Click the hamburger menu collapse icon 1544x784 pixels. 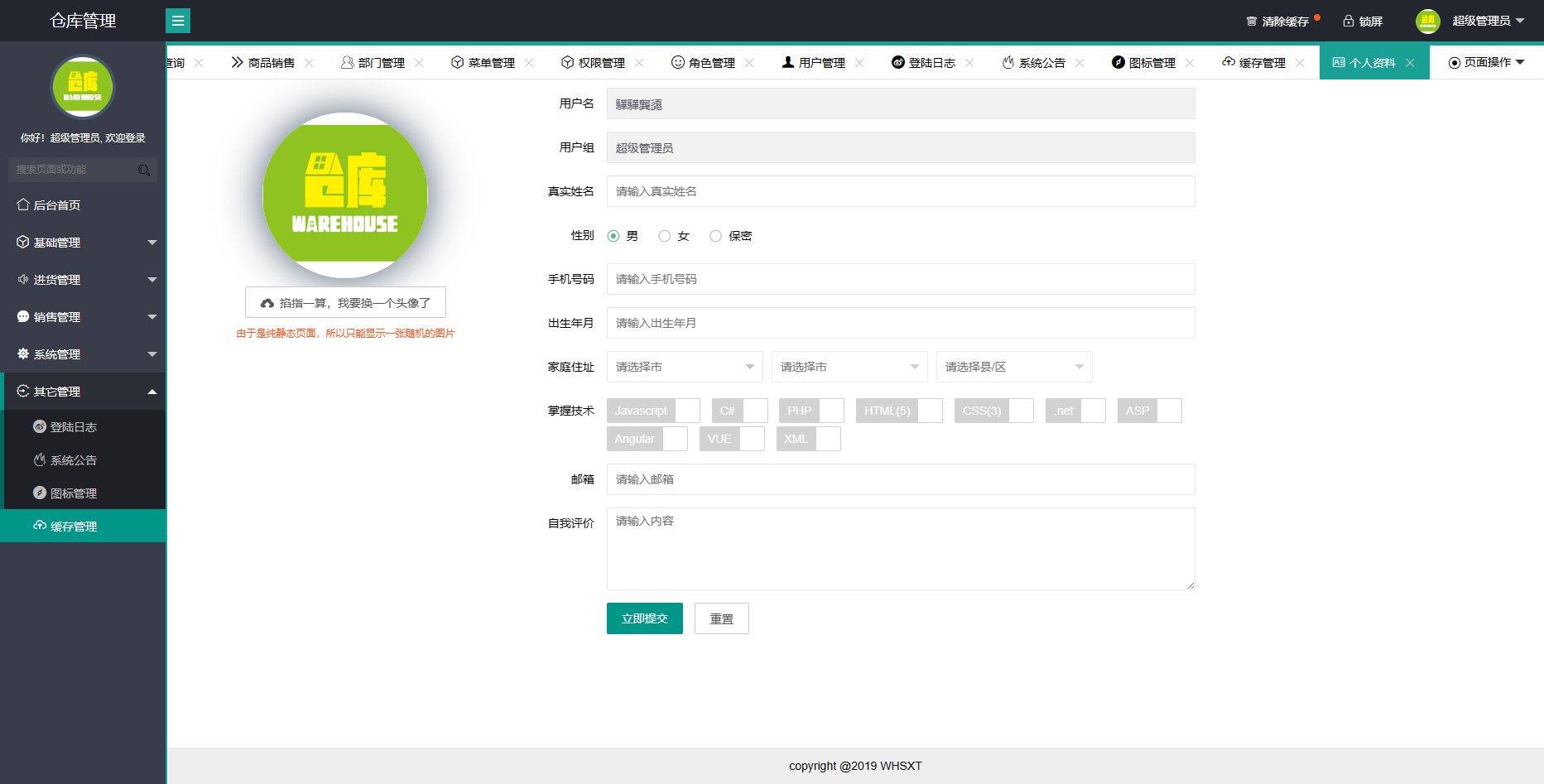178,21
